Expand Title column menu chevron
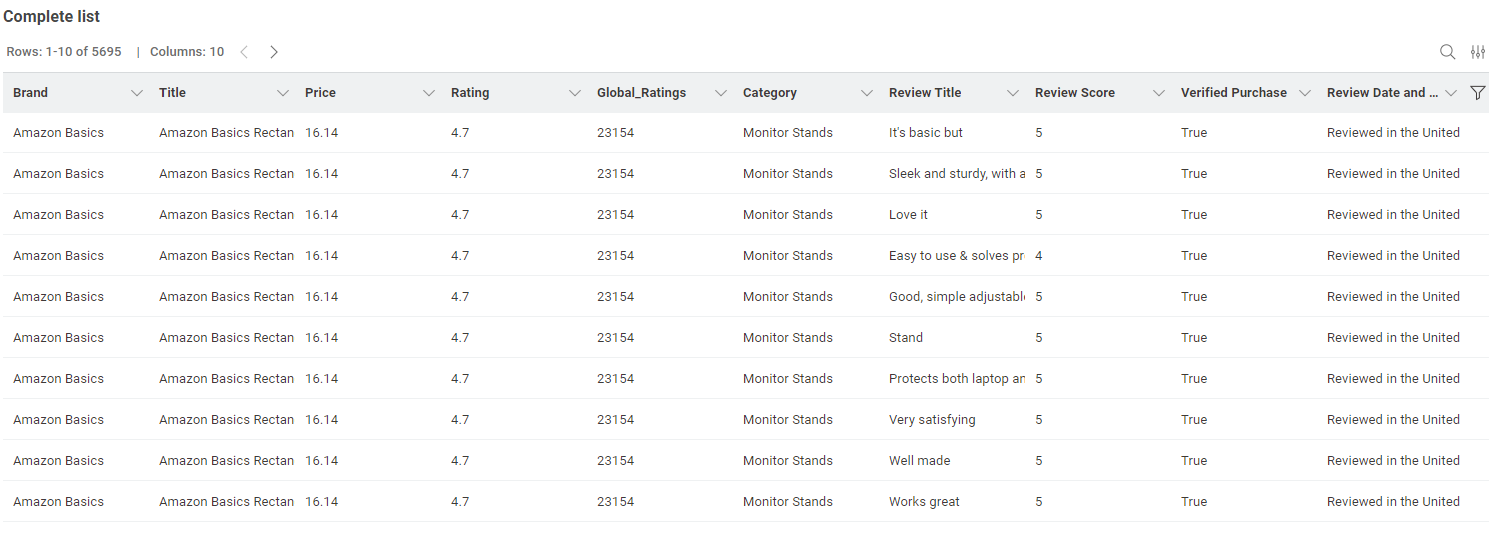Image resolution: width=1489 pixels, height=534 pixels. (x=283, y=93)
